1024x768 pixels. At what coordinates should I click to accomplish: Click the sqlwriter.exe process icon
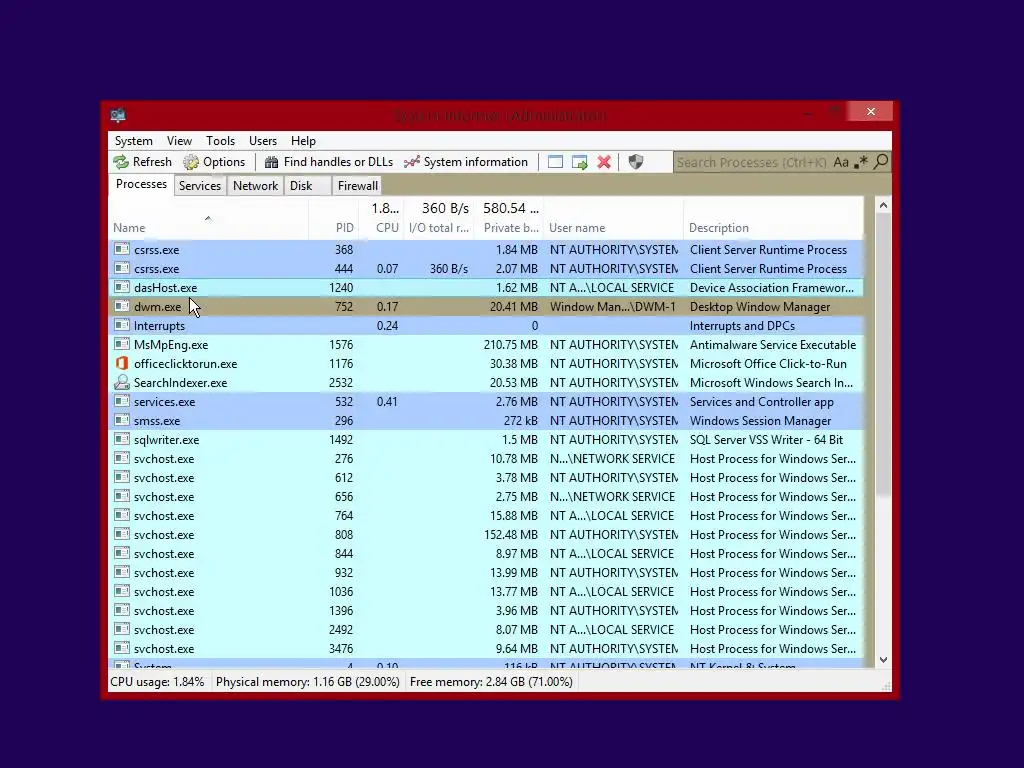click(x=121, y=439)
